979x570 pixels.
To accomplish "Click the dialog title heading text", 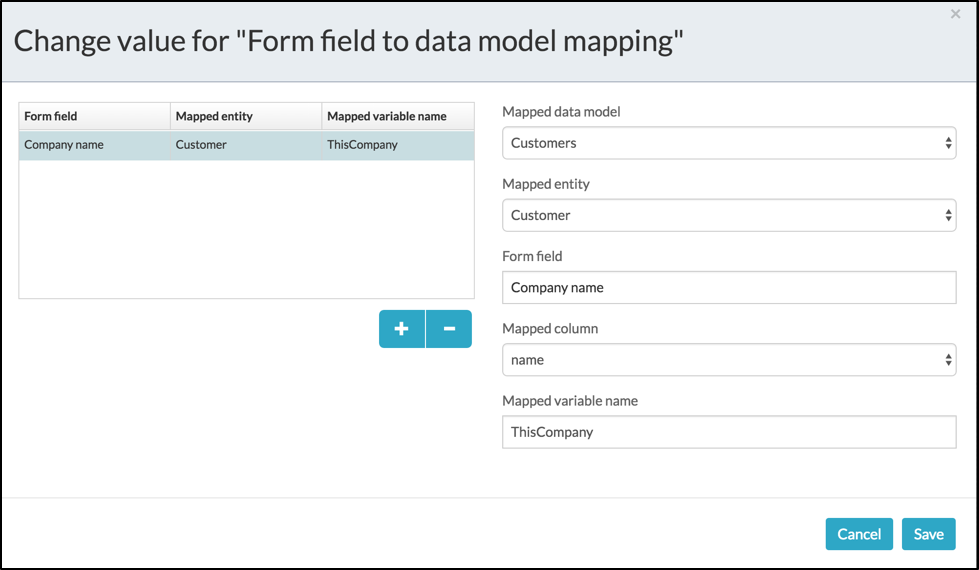I will (348, 41).
